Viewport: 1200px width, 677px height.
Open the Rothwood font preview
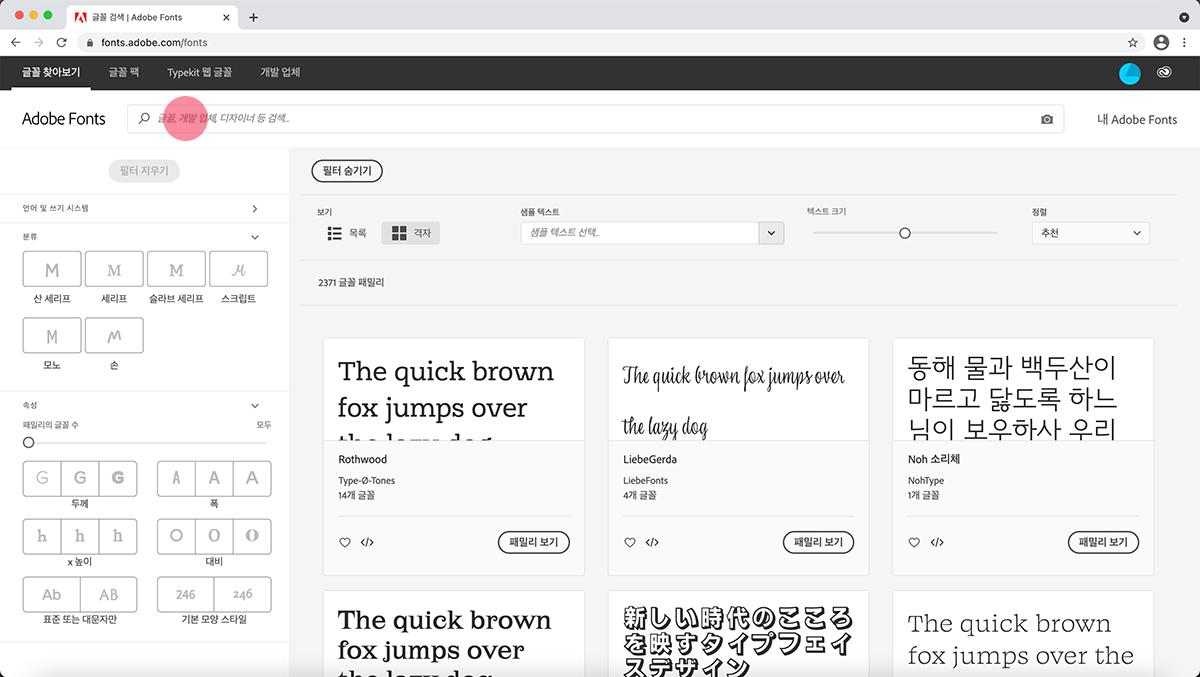tap(454, 390)
